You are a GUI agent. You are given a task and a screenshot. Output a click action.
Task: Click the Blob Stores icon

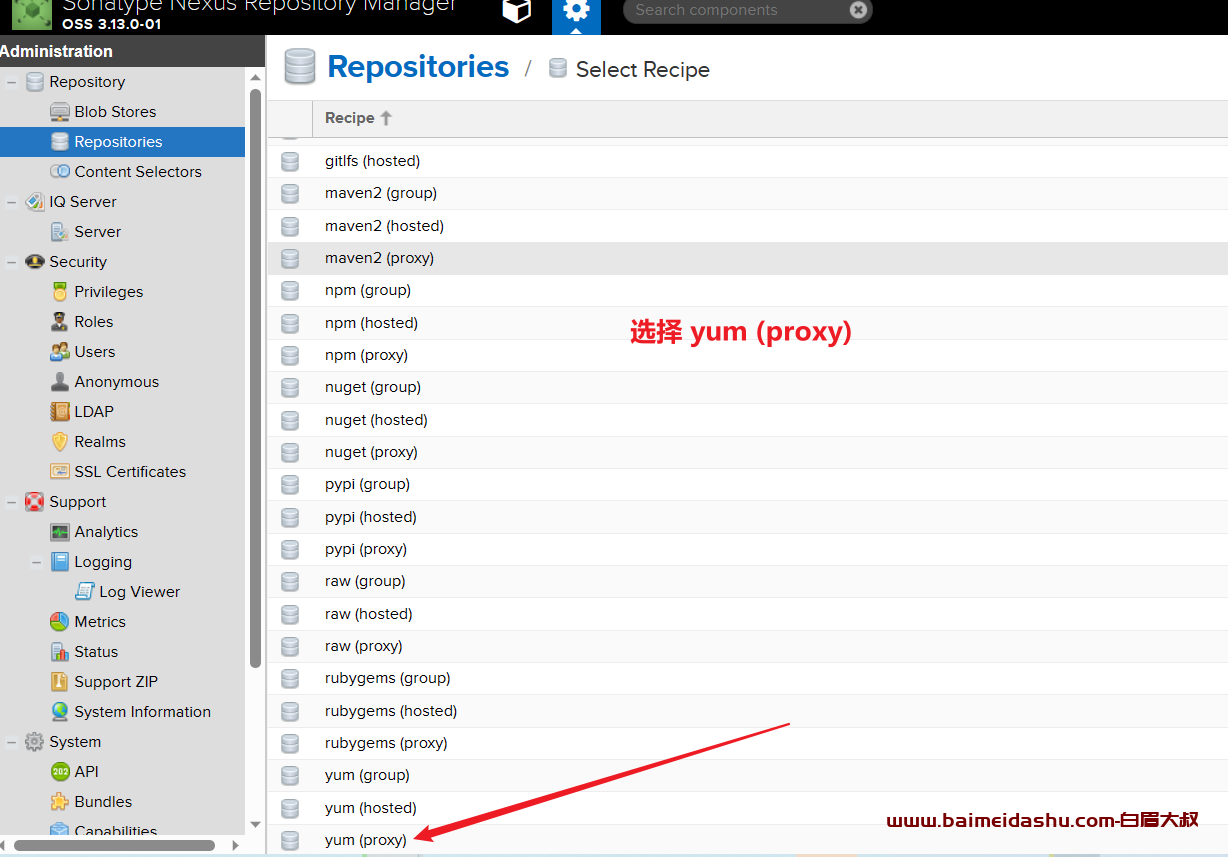click(60, 112)
